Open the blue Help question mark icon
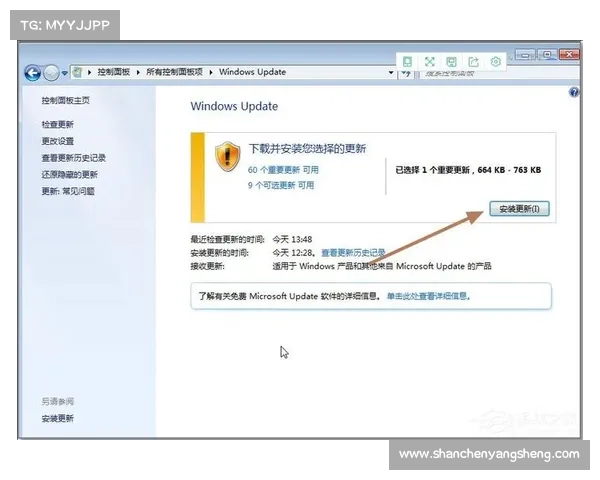600x480 pixels. (x=574, y=92)
